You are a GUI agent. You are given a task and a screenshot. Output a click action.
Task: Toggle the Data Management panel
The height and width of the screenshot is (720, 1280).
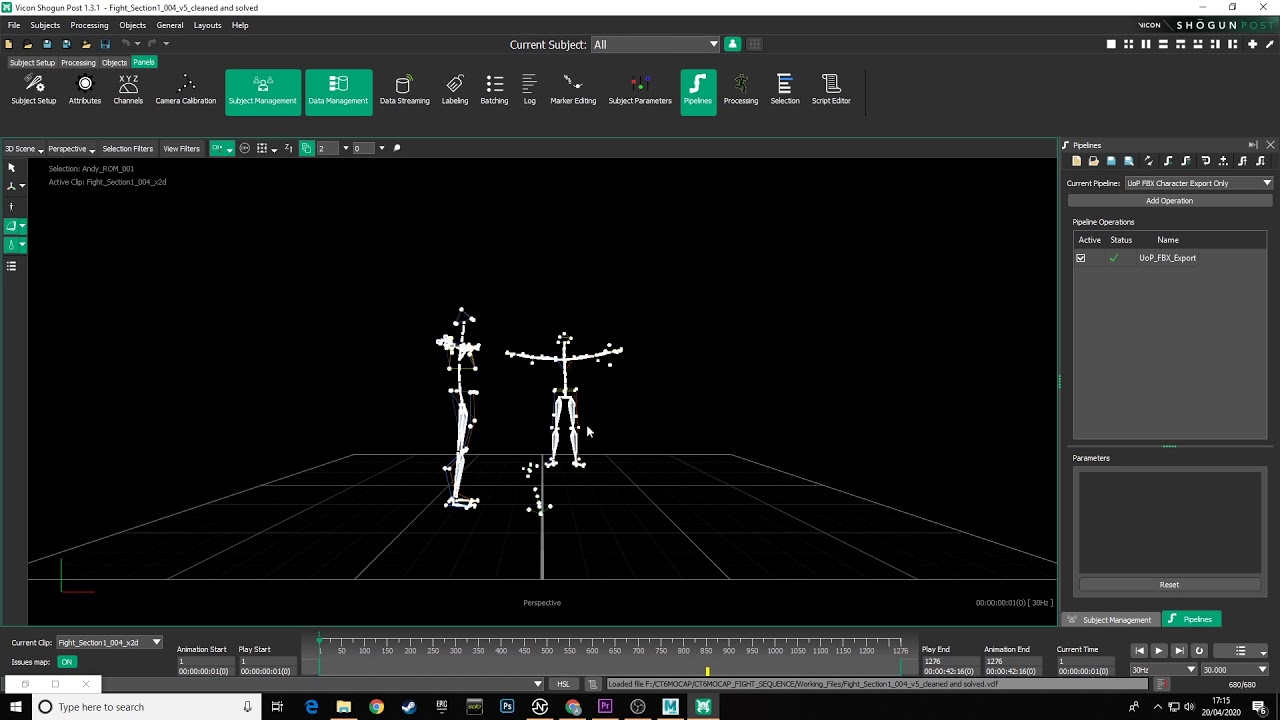coord(338,92)
